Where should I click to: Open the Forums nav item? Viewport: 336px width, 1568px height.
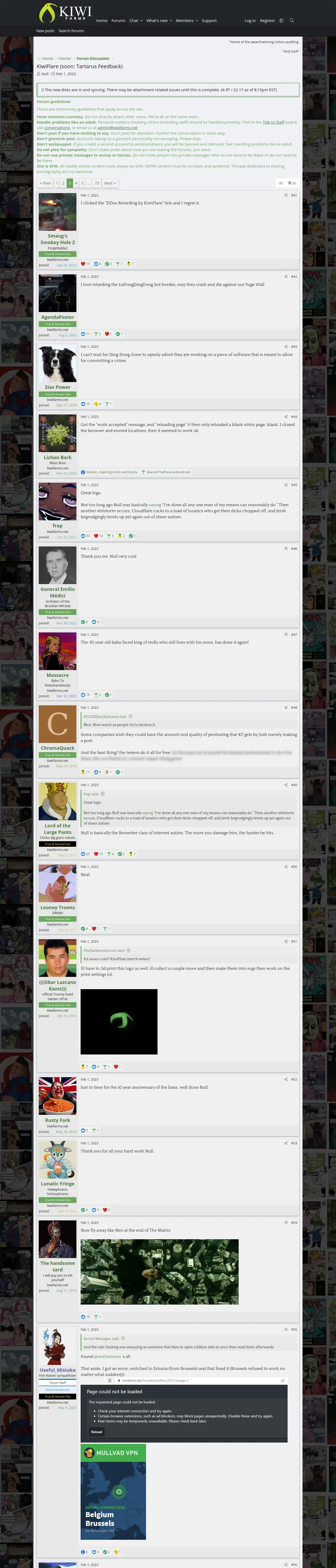pos(118,21)
